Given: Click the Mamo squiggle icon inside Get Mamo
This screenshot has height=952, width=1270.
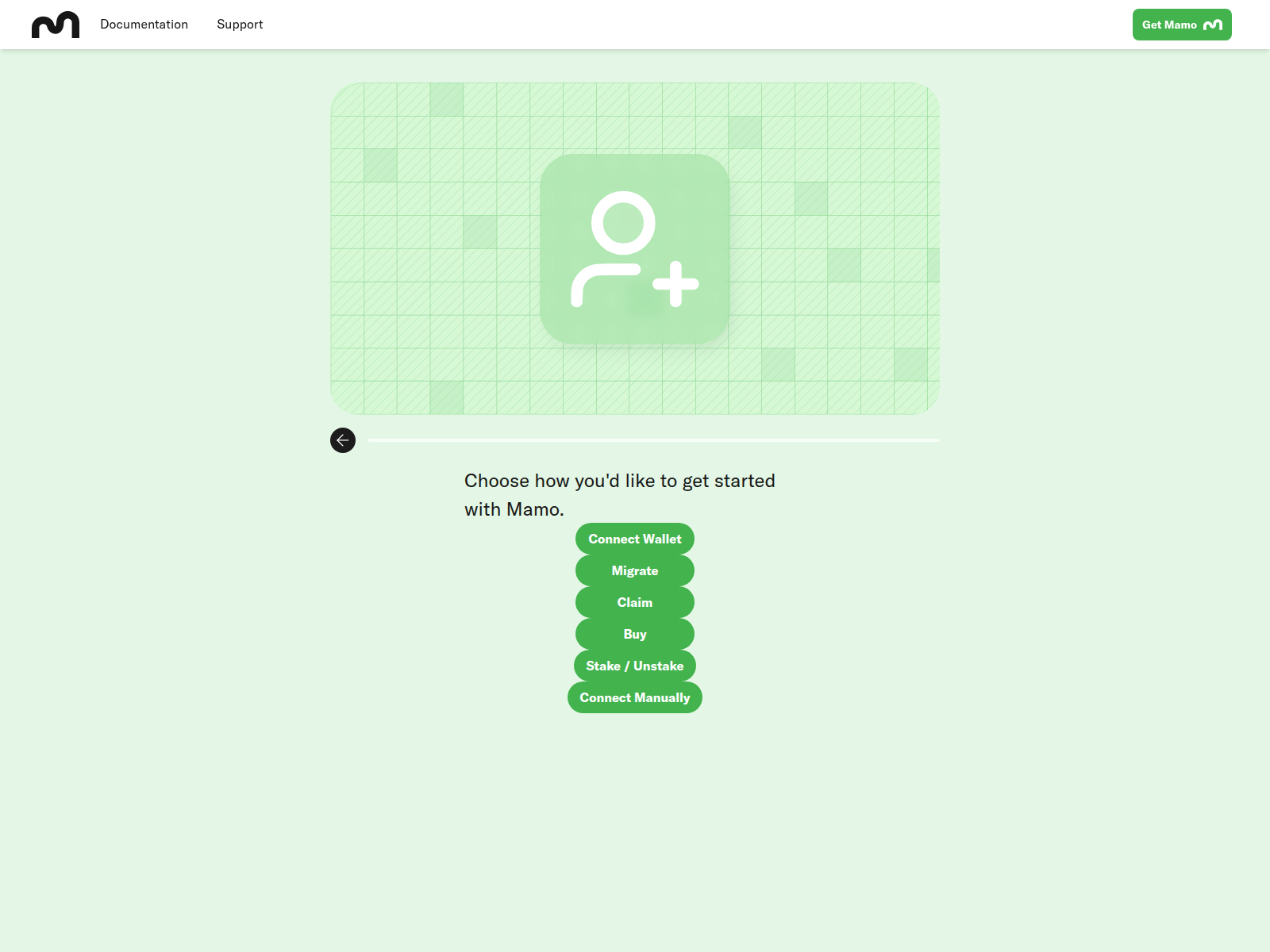Looking at the screenshot, I should (1213, 25).
